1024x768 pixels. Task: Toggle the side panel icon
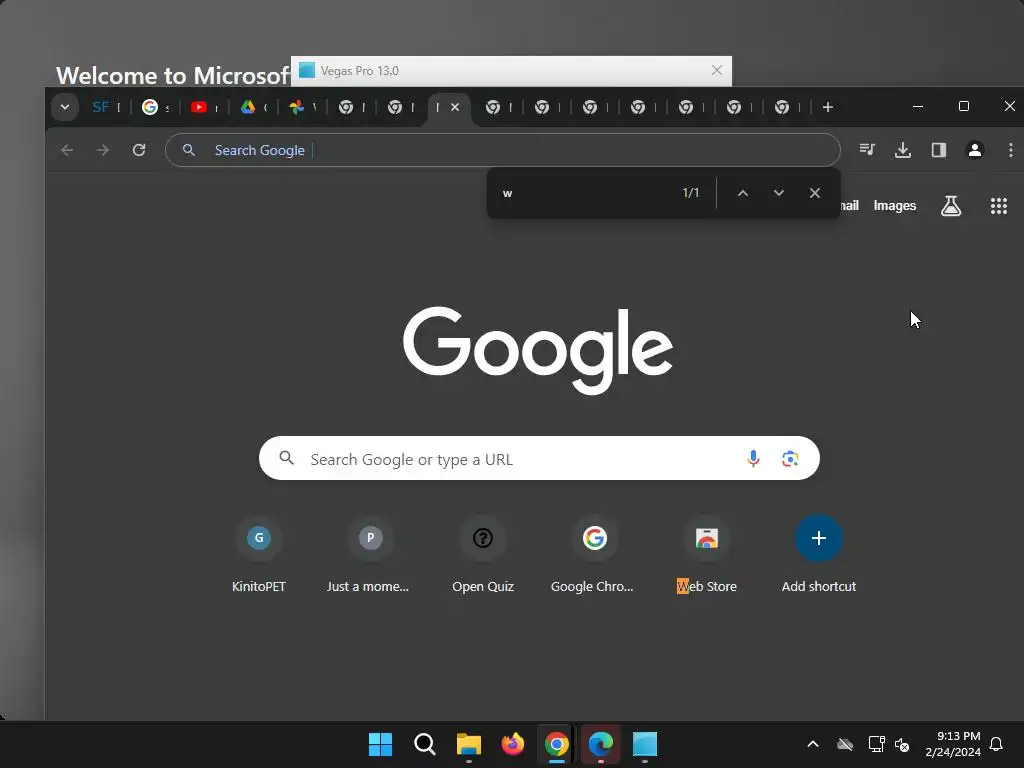pos(939,150)
